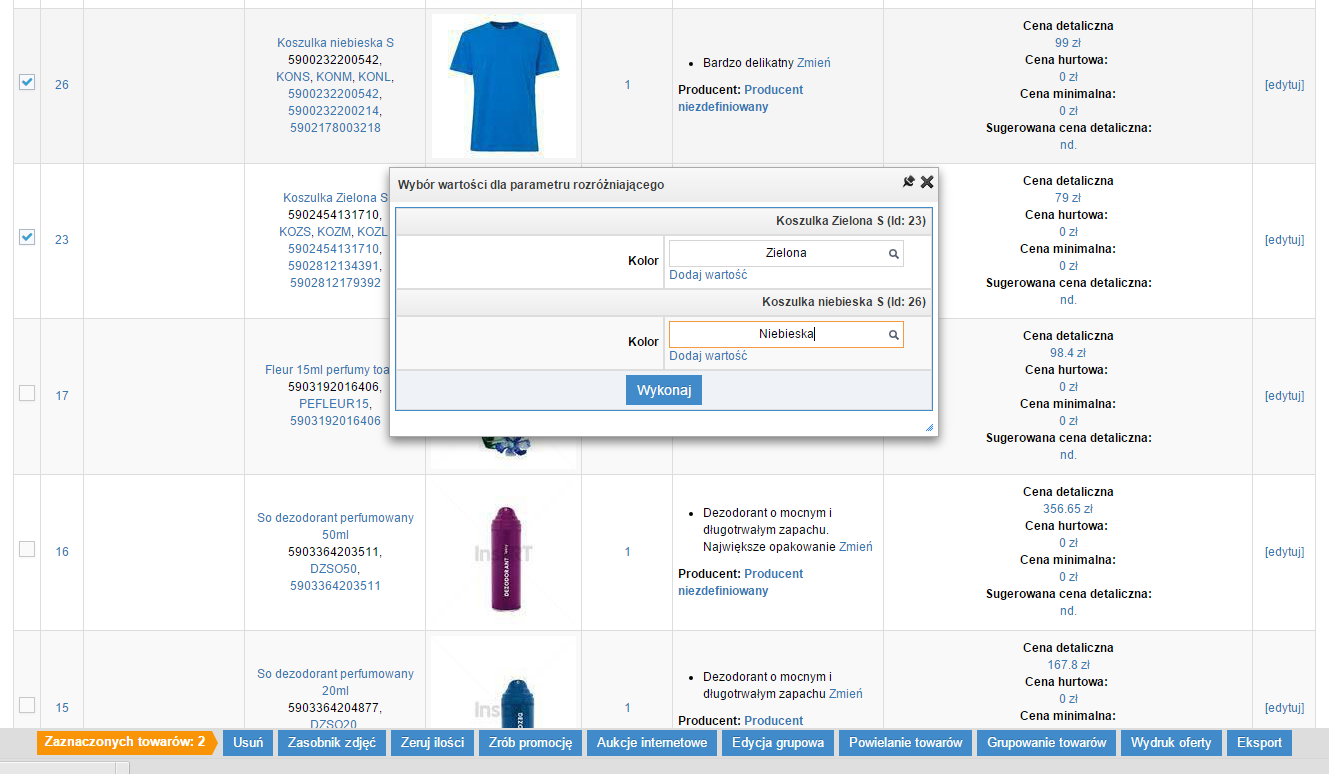
Task: Click the Eksport button
Action: point(1259,743)
